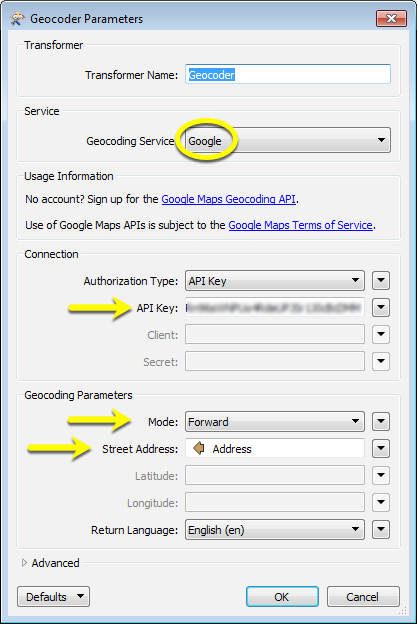Open the Return Language dropdown
The height and width of the screenshot is (624, 417).
pos(275,529)
